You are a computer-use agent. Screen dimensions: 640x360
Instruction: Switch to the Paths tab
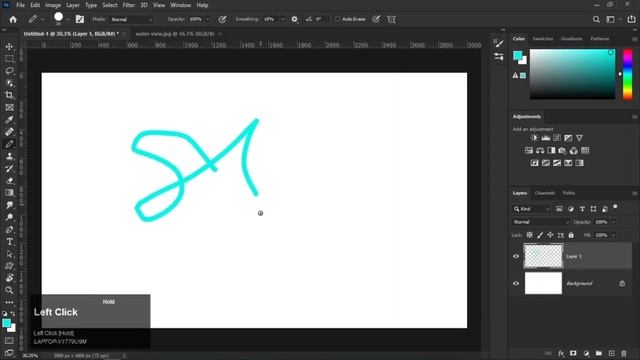coord(569,193)
